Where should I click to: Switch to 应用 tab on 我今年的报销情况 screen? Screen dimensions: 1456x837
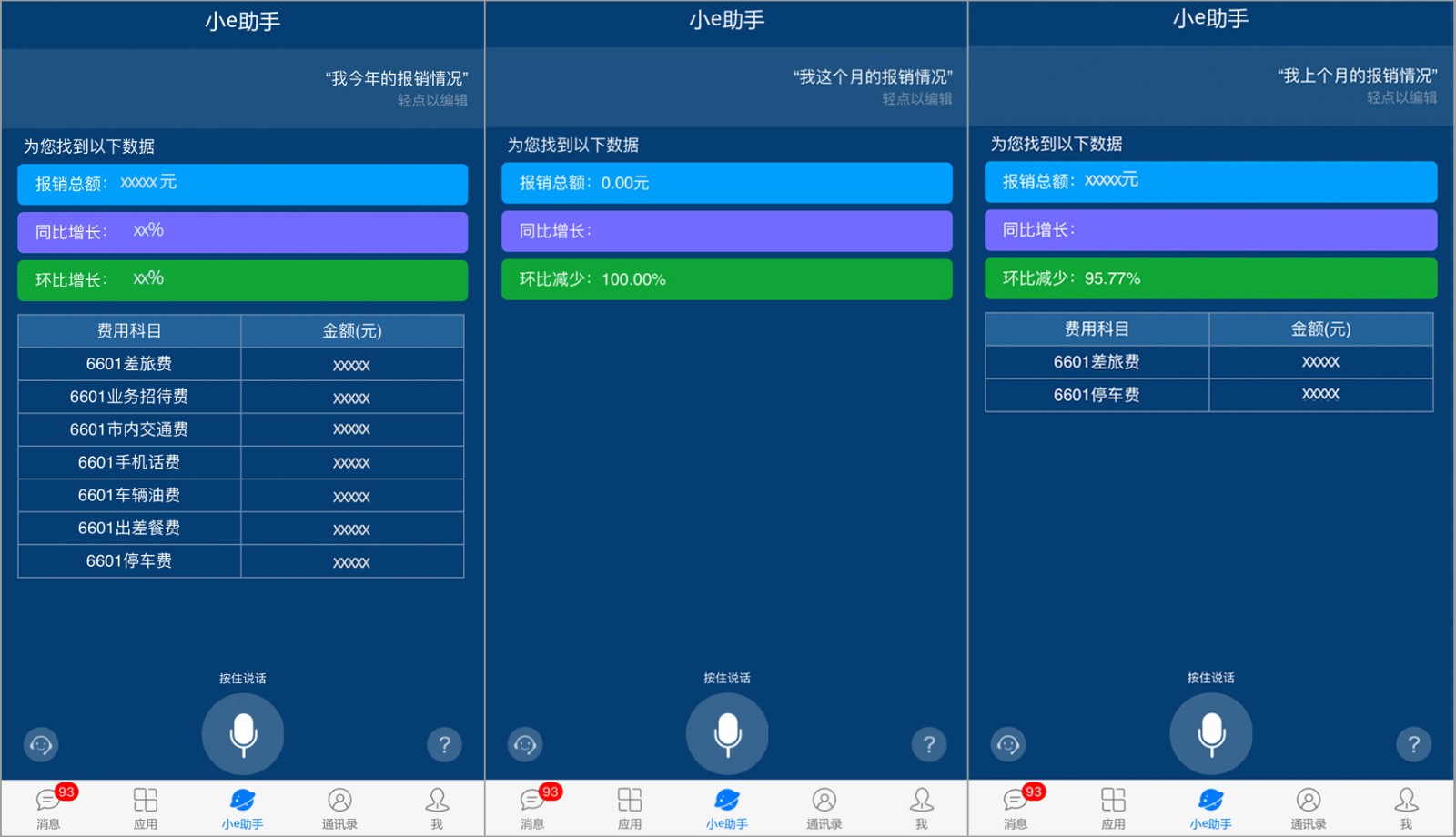tap(146, 807)
